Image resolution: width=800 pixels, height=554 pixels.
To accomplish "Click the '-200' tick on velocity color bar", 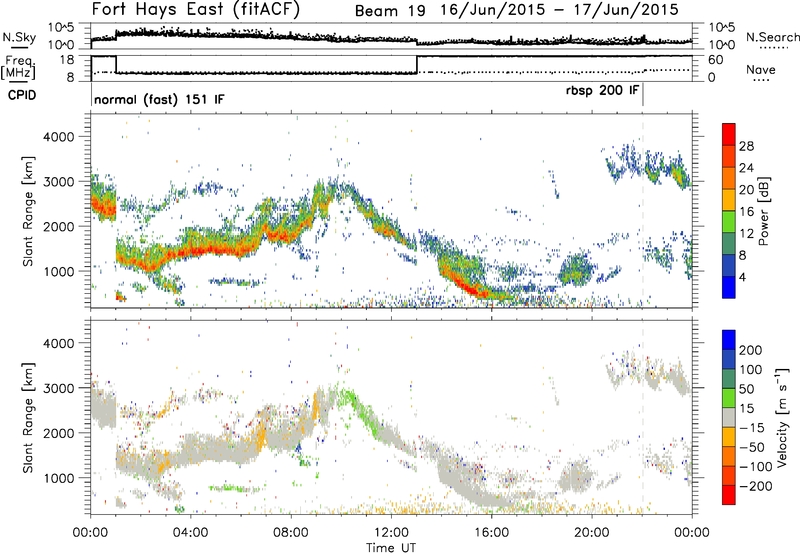I will [756, 486].
